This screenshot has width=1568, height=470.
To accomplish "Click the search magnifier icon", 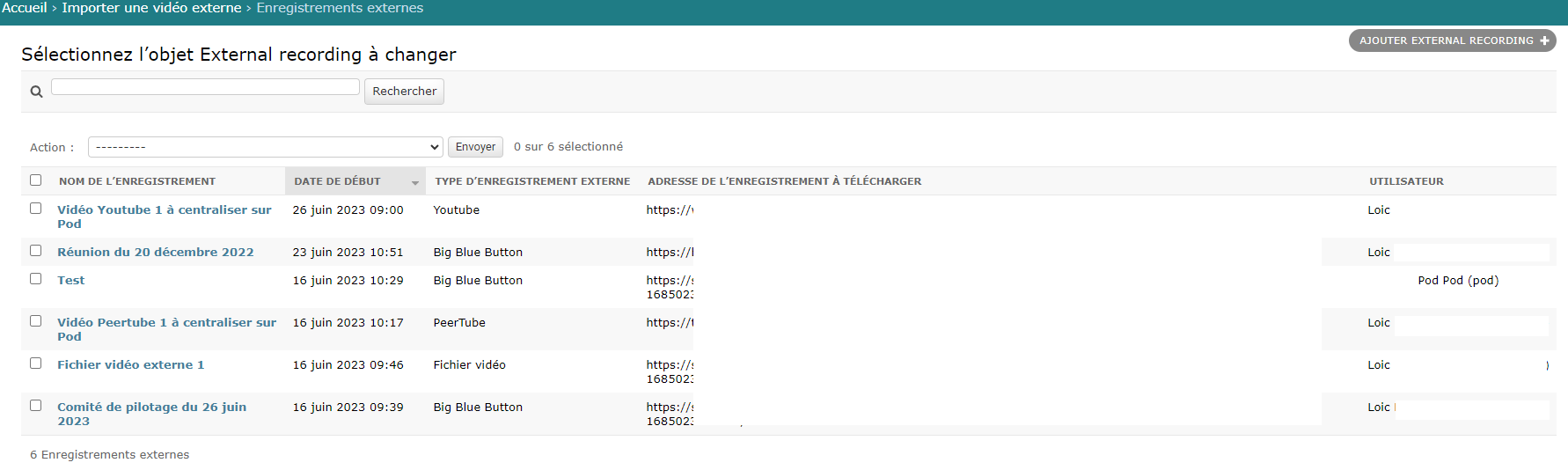I will 36,92.
